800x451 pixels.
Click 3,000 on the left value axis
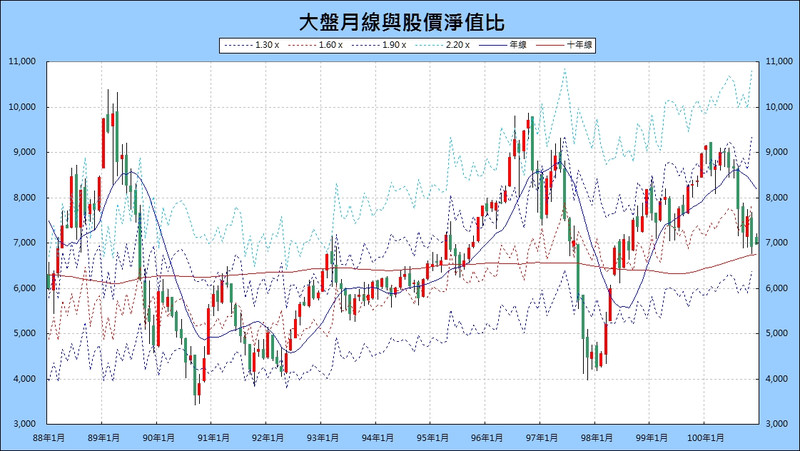pos(24,423)
